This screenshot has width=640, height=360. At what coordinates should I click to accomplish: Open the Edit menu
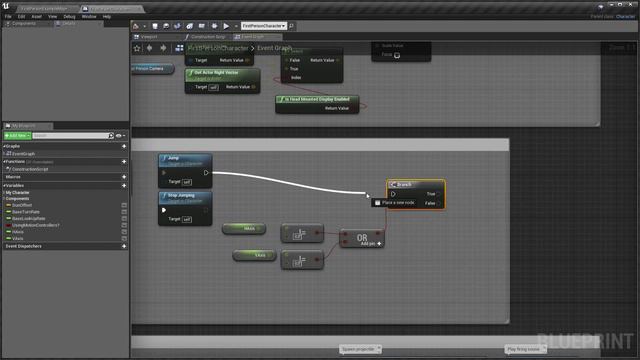click(x=21, y=17)
